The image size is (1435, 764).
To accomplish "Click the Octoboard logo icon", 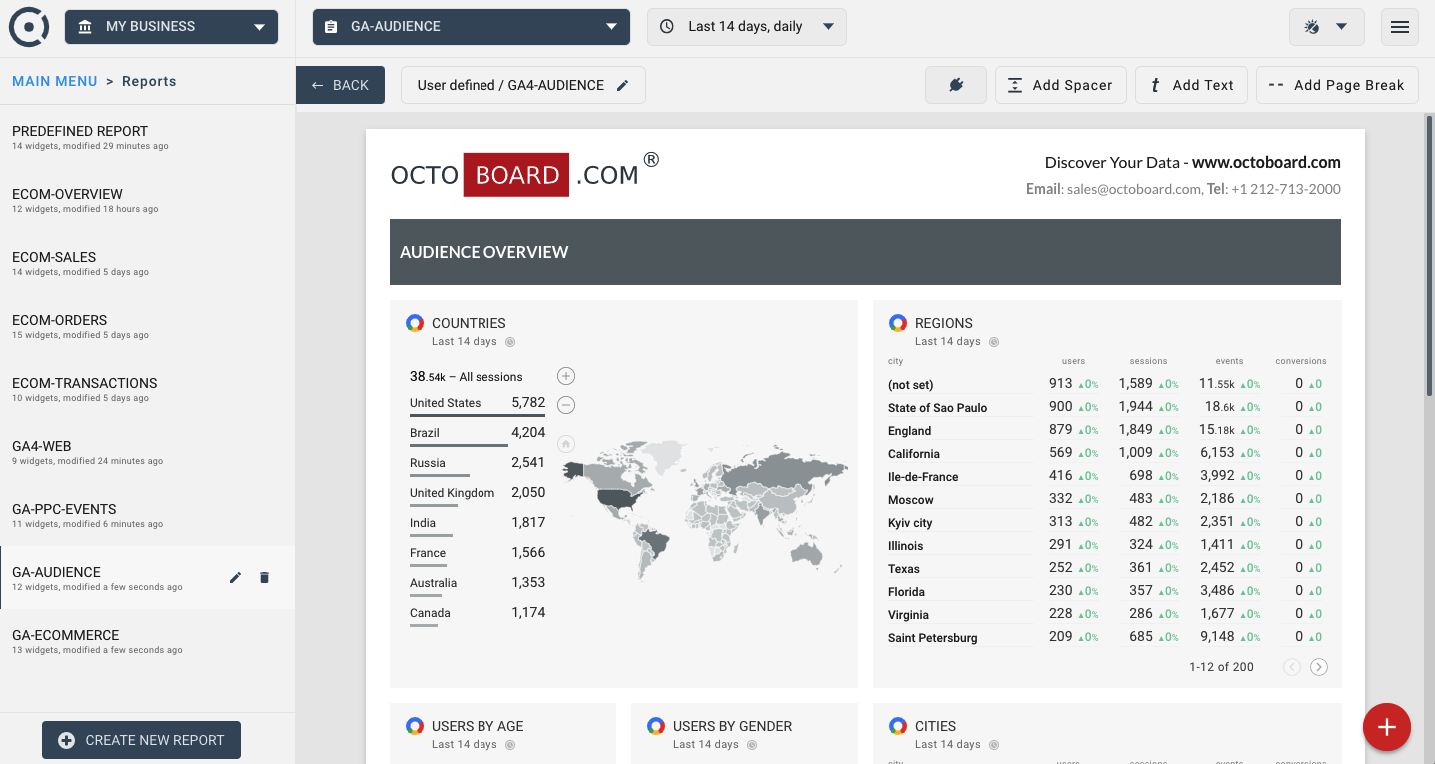I will pos(29,27).
